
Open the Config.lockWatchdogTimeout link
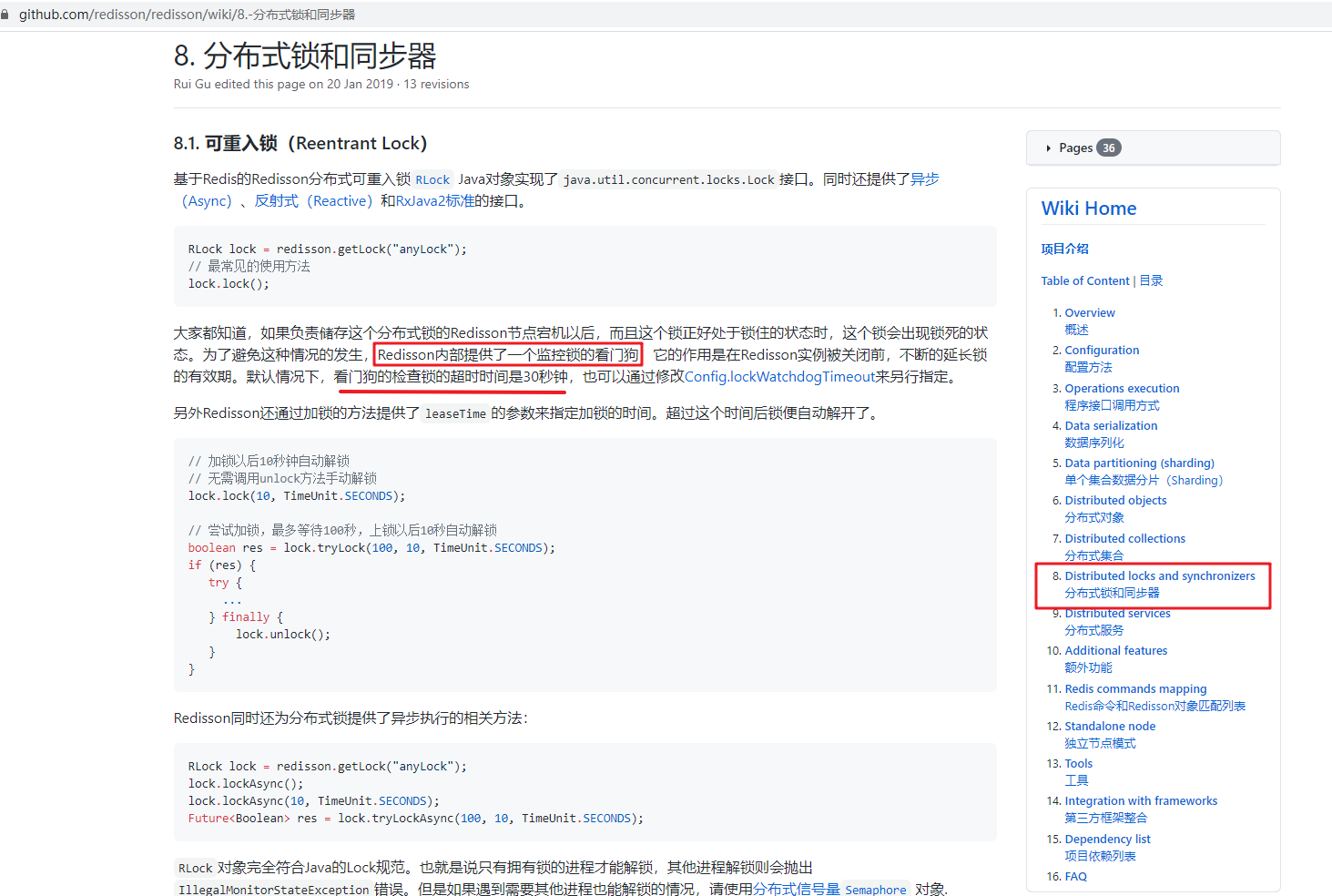[x=779, y=376]
